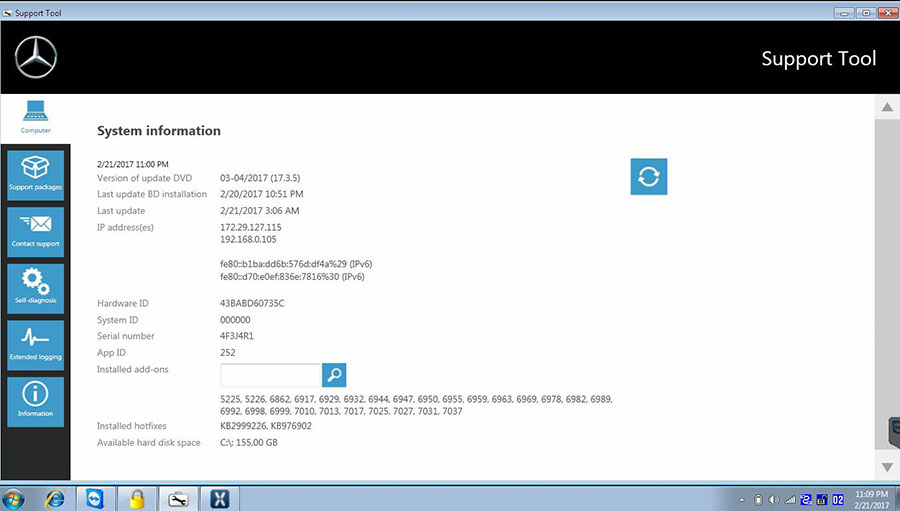Open Self-diagnosis panel
Screen dimensions: 900x511
pos(36,288)
